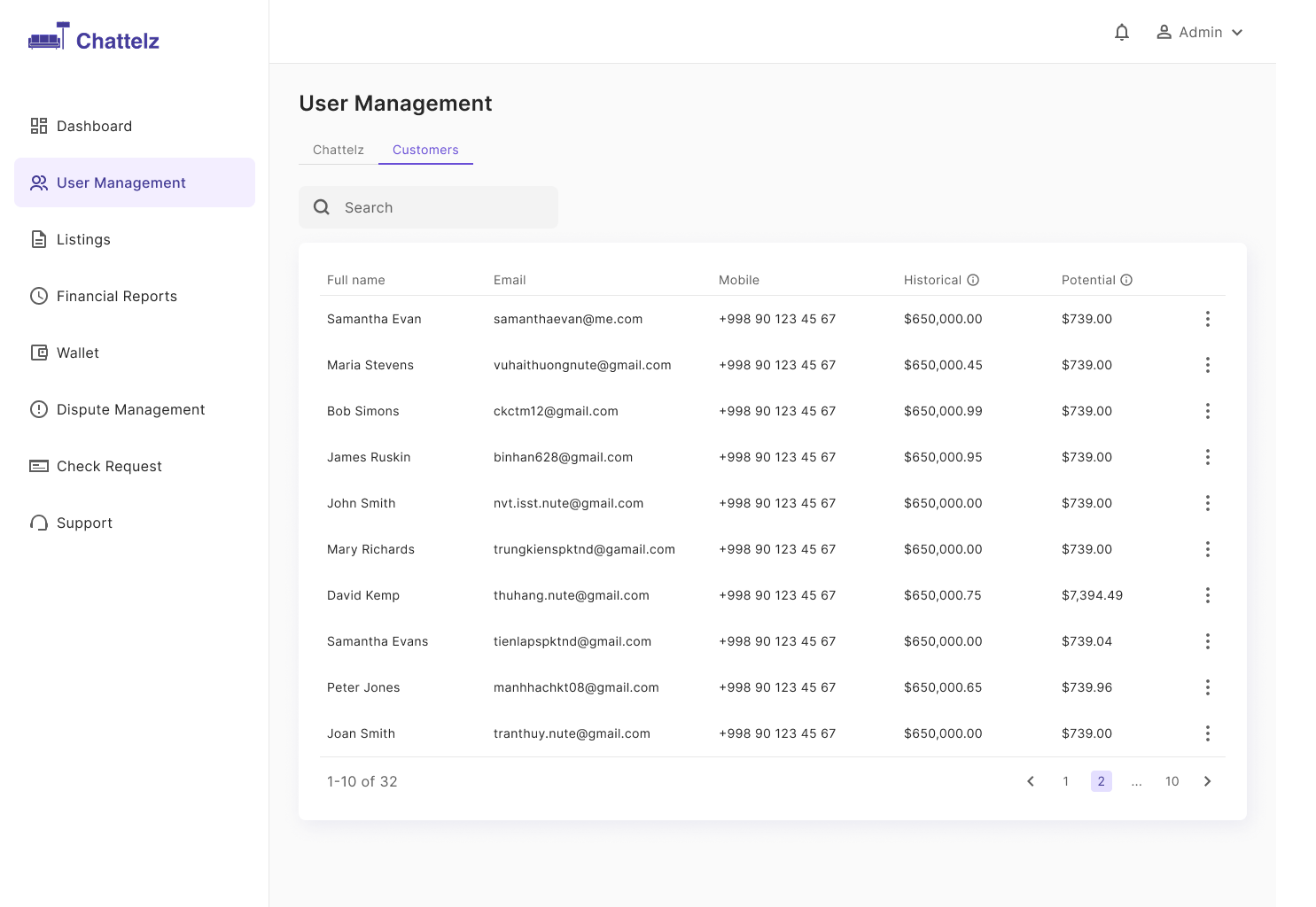
Task: Click the Admin account label
Action: click(x=1201, y=32)
